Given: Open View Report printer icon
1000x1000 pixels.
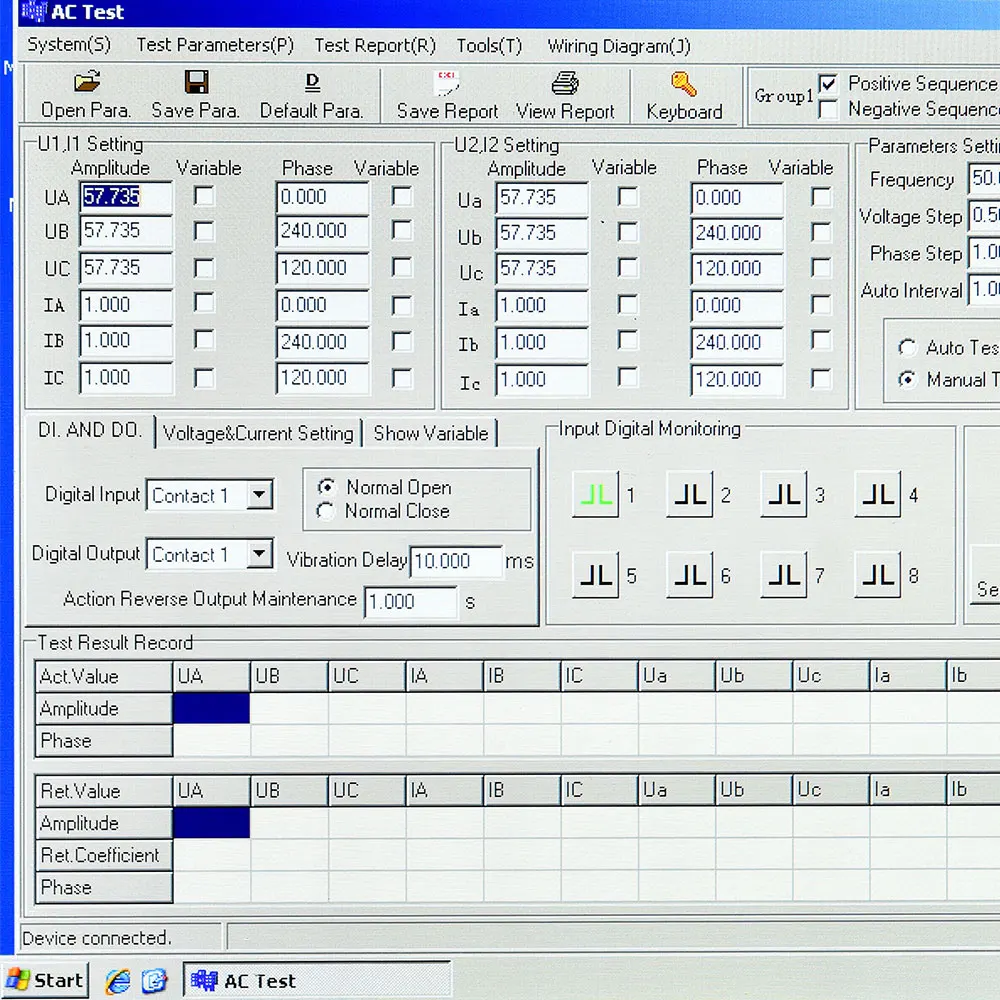Looking at the screenshot, I should (565, 83).
